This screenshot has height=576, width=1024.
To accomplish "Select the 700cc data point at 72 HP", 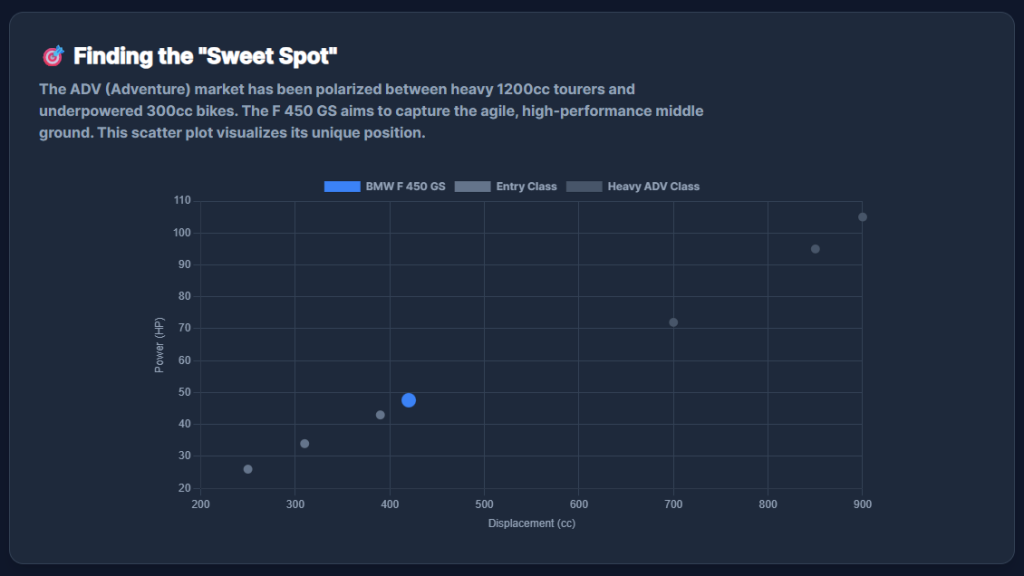I will tap(673, 322).
